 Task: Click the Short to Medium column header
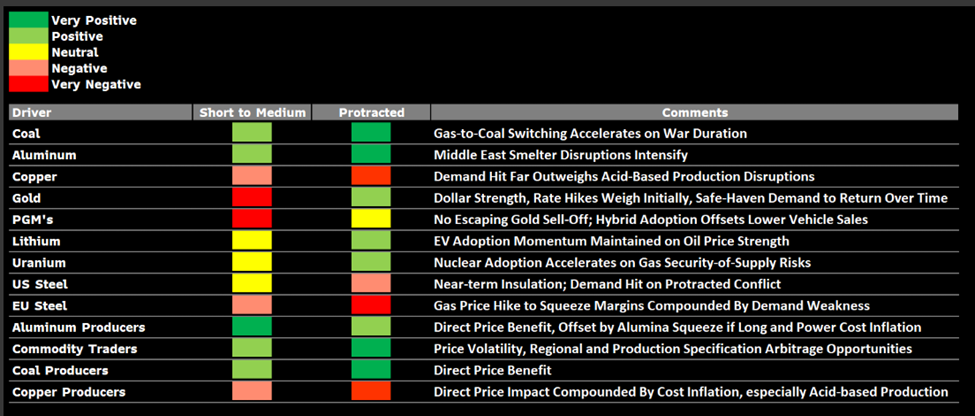(251, 113)
